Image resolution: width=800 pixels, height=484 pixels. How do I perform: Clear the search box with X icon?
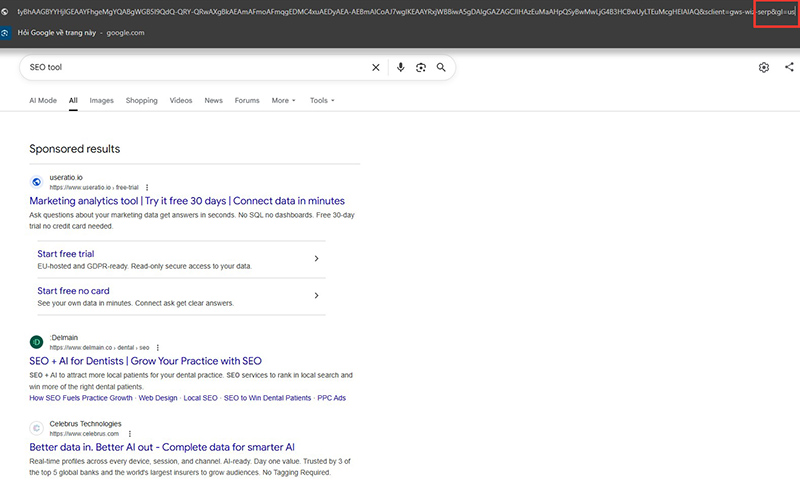click(x=376, y=67)
